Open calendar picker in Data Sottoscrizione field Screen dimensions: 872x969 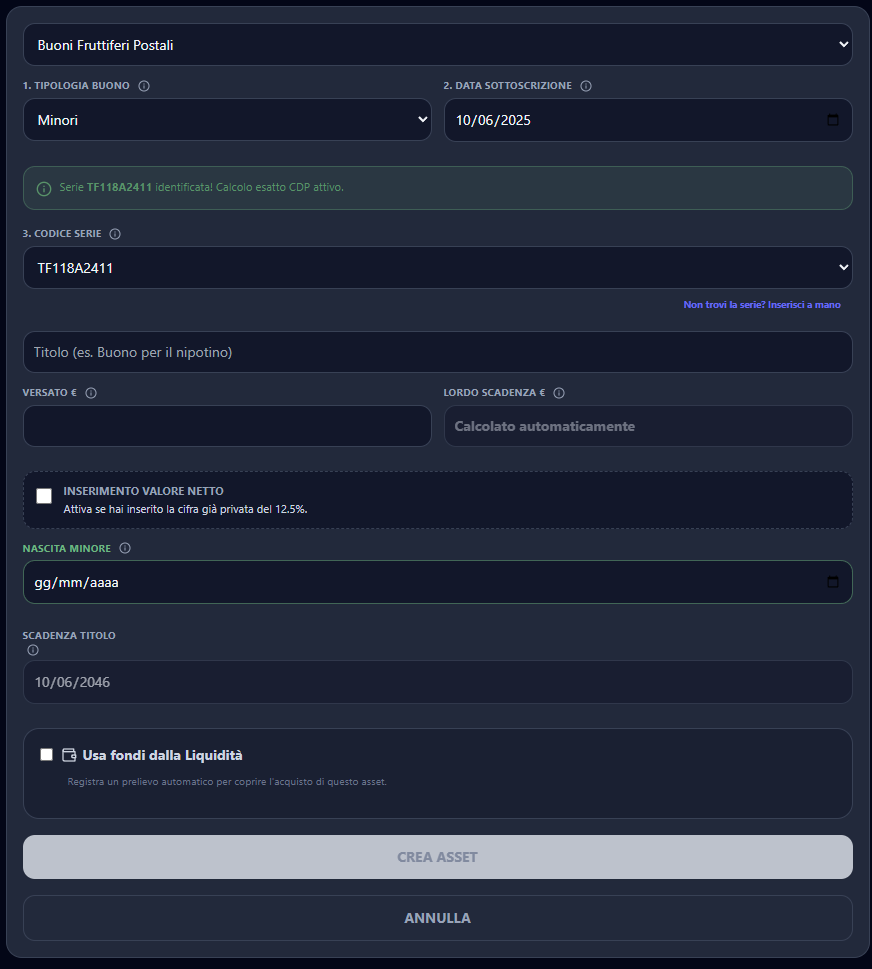833,120
